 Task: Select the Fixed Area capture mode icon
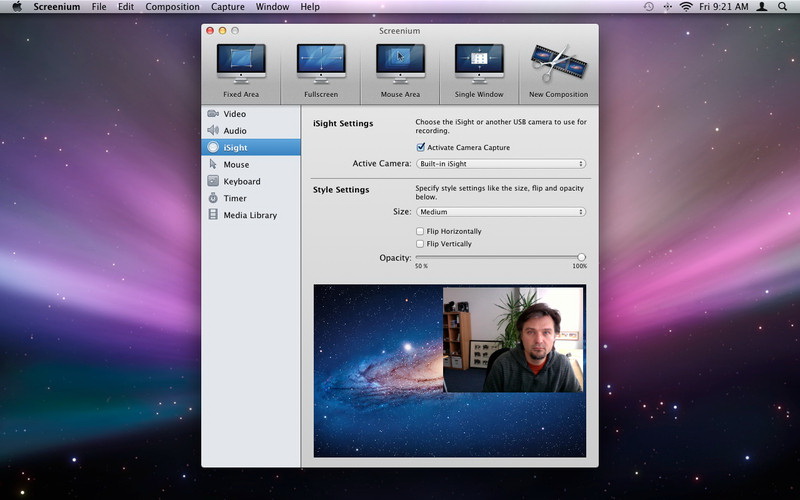click(x=241, y=65)
